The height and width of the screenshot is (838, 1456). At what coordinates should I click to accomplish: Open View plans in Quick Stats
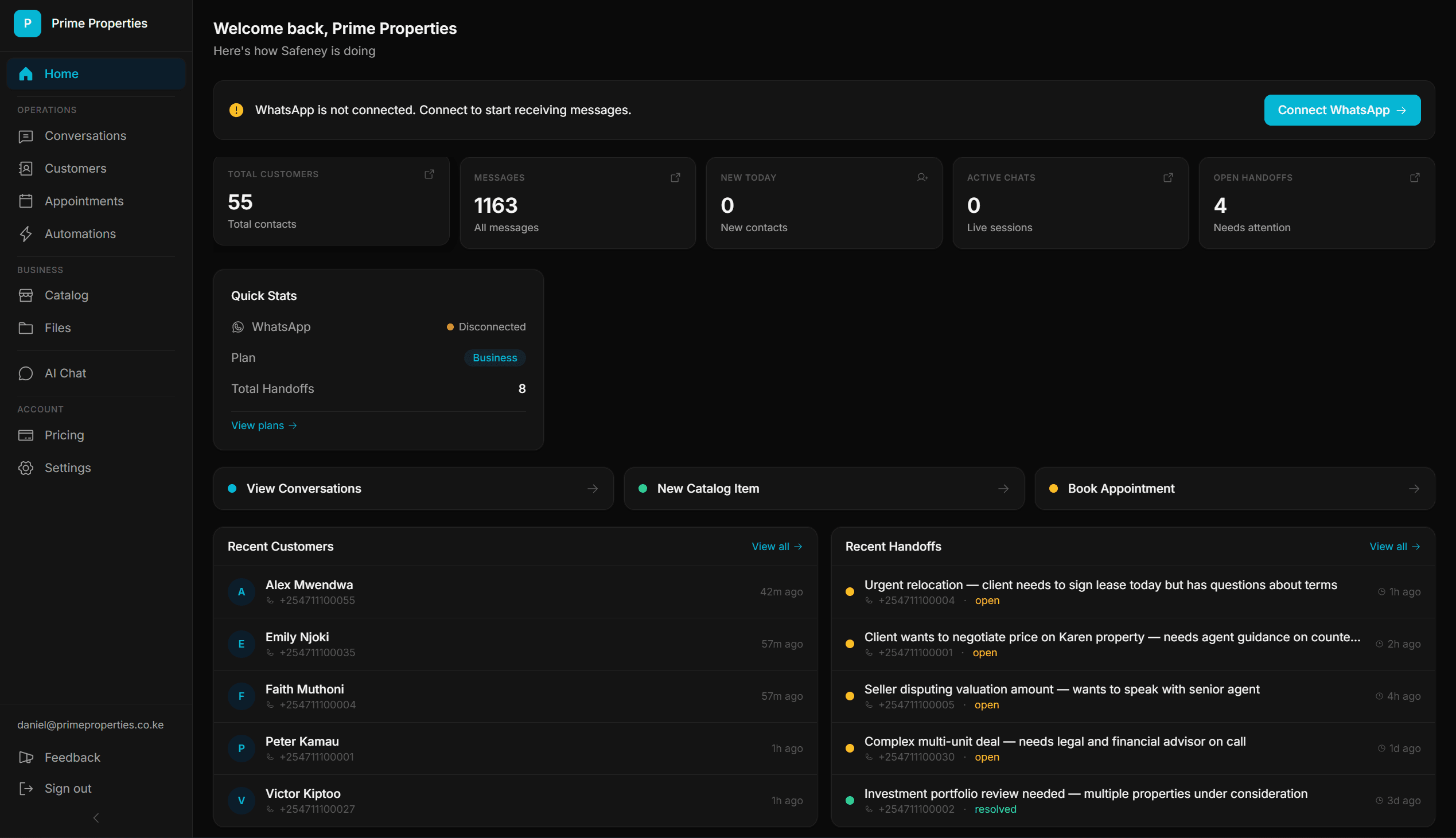click(x=263, y=425)
